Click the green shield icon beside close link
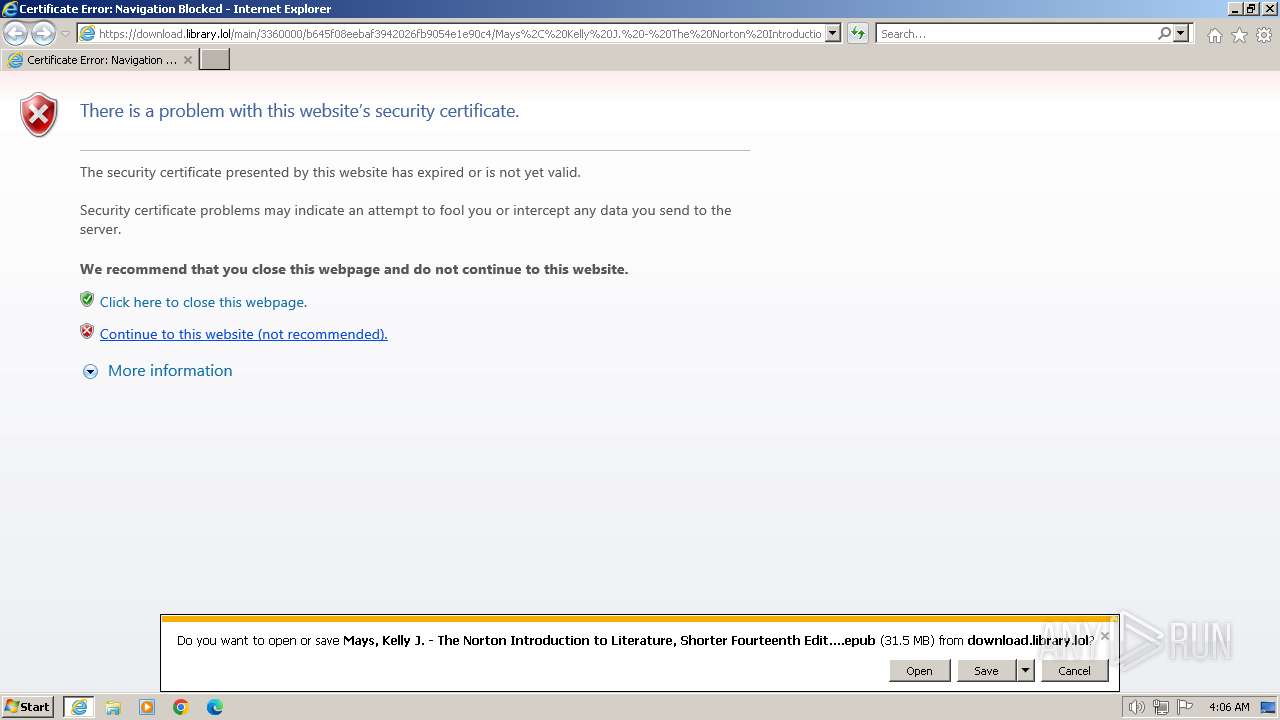 click(x=87, y=299)
